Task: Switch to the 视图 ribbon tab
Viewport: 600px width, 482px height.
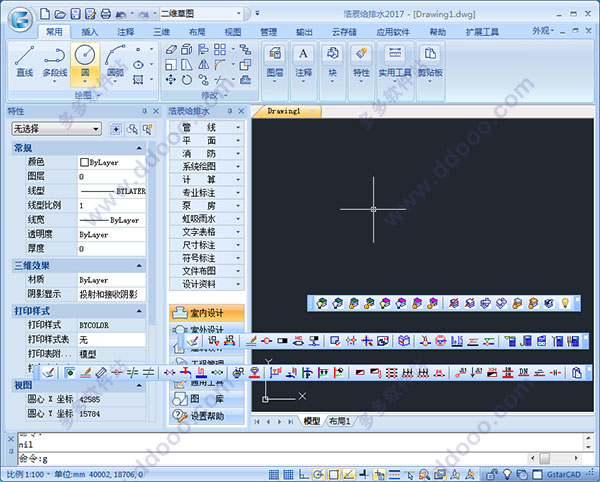Action: 233,32
